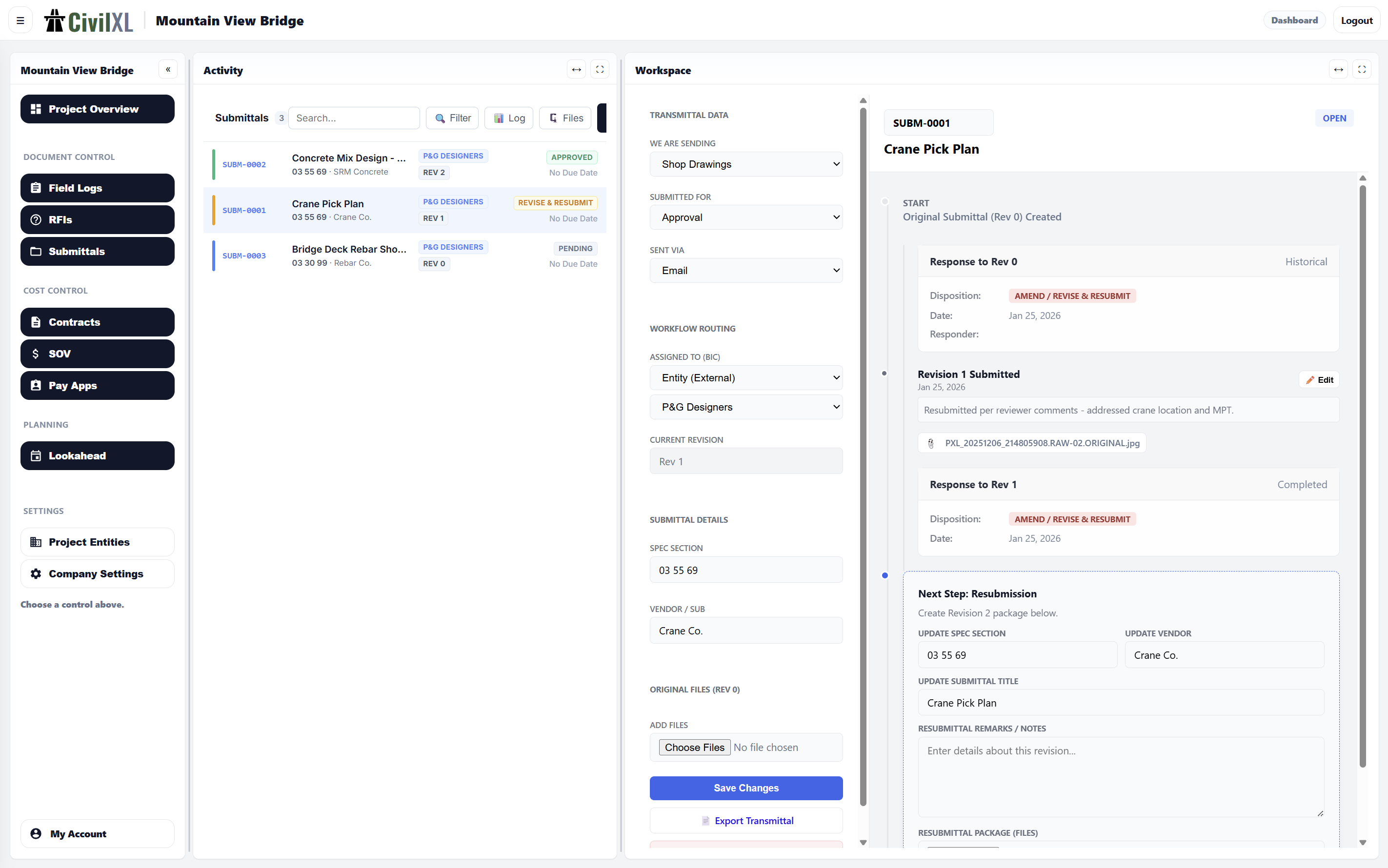The image size is (1388, 868).
Task: Open the Log chart button
Action: click(509, 118)
